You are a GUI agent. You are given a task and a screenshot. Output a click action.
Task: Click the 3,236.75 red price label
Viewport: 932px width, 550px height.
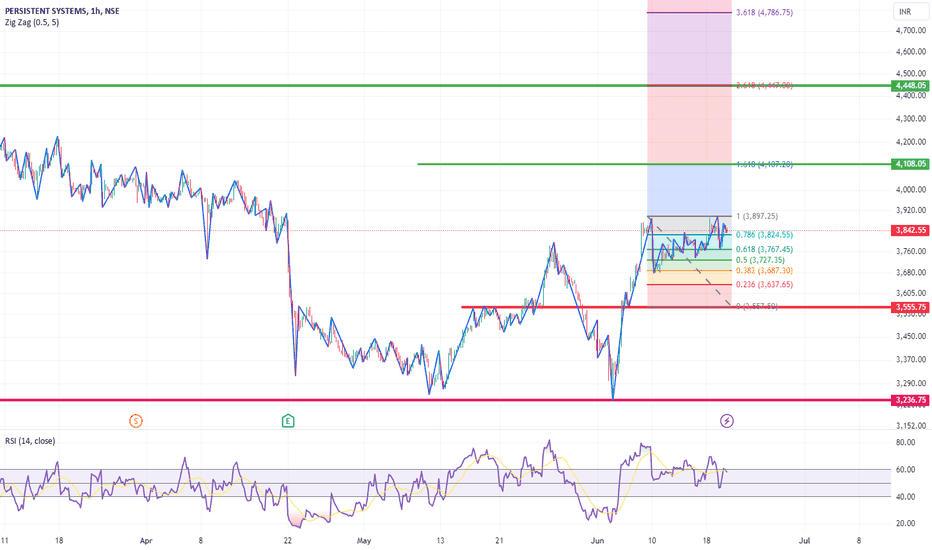(910, 400)
